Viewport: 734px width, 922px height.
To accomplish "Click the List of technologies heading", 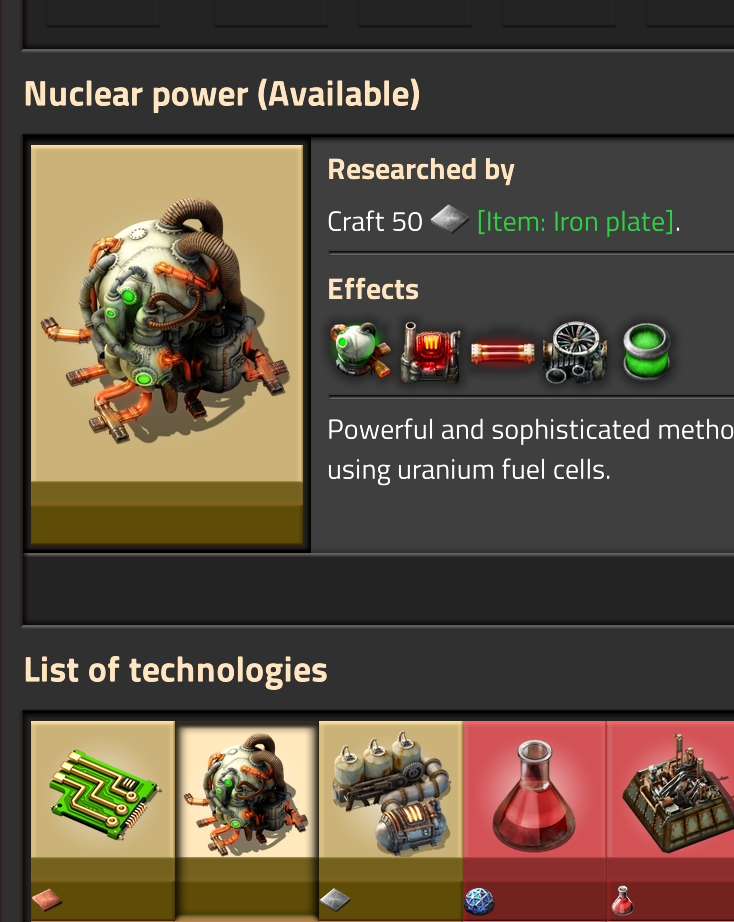I will click(x=176, y=670).
